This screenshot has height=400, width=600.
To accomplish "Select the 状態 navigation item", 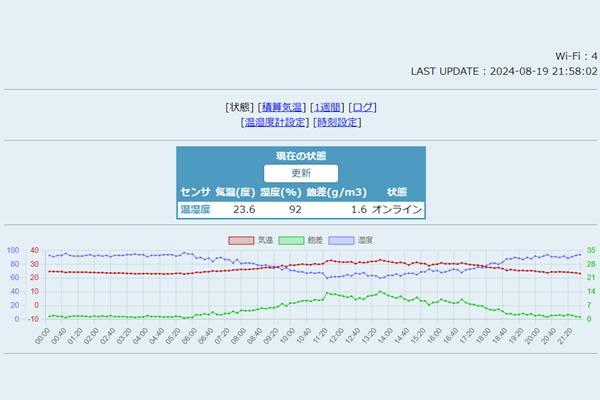I will [239, 107].
